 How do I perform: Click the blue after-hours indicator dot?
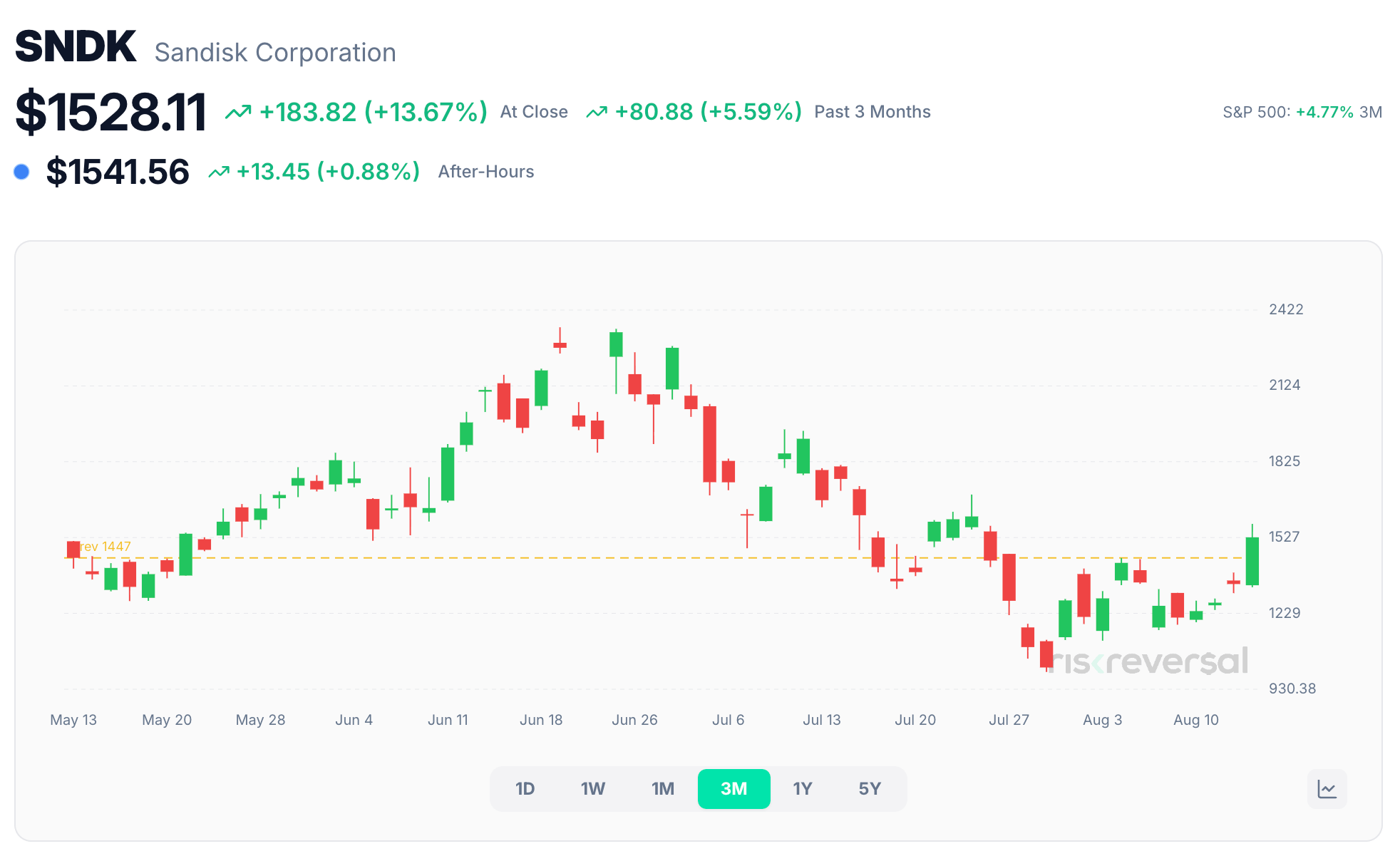click(x=22, y=172)
